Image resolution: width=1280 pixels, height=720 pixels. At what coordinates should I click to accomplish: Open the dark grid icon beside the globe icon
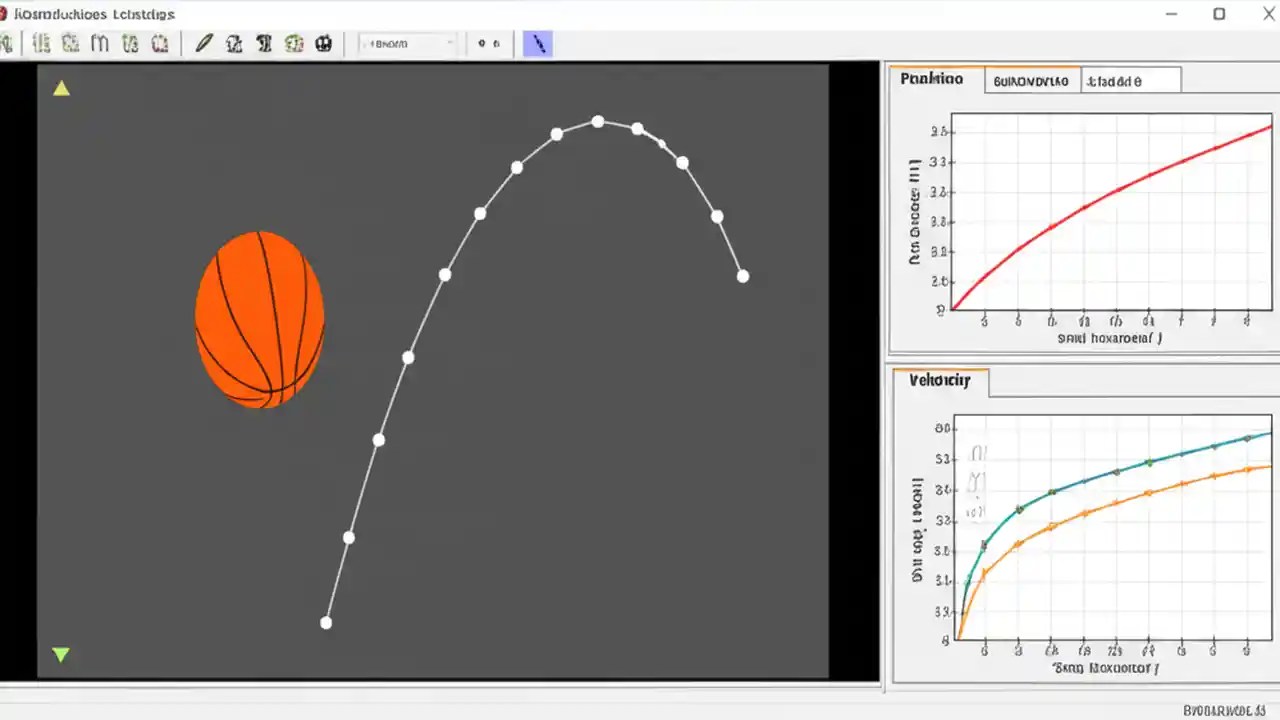click(x=322, y=43)
